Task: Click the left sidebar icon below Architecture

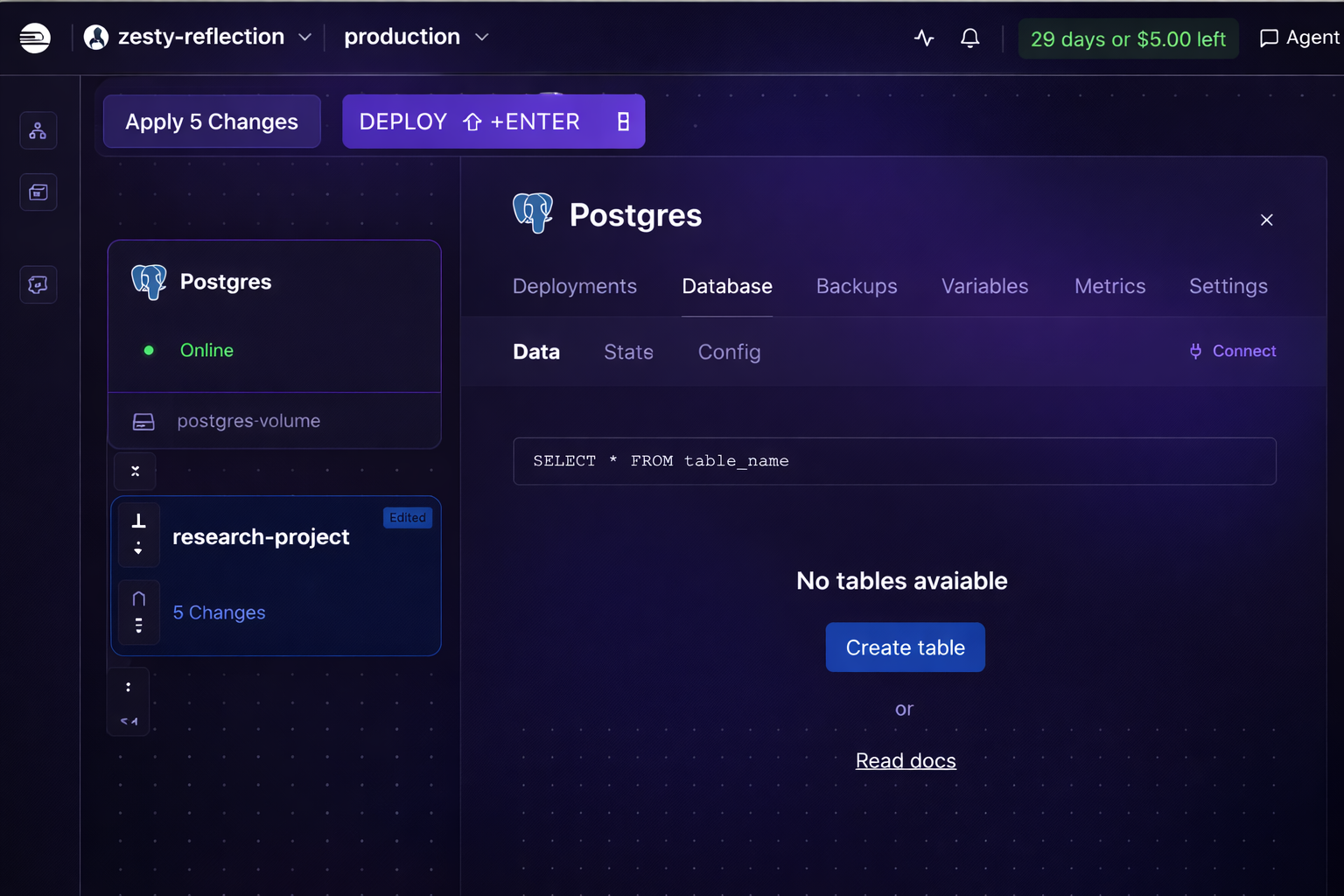Action: (38, 192)
